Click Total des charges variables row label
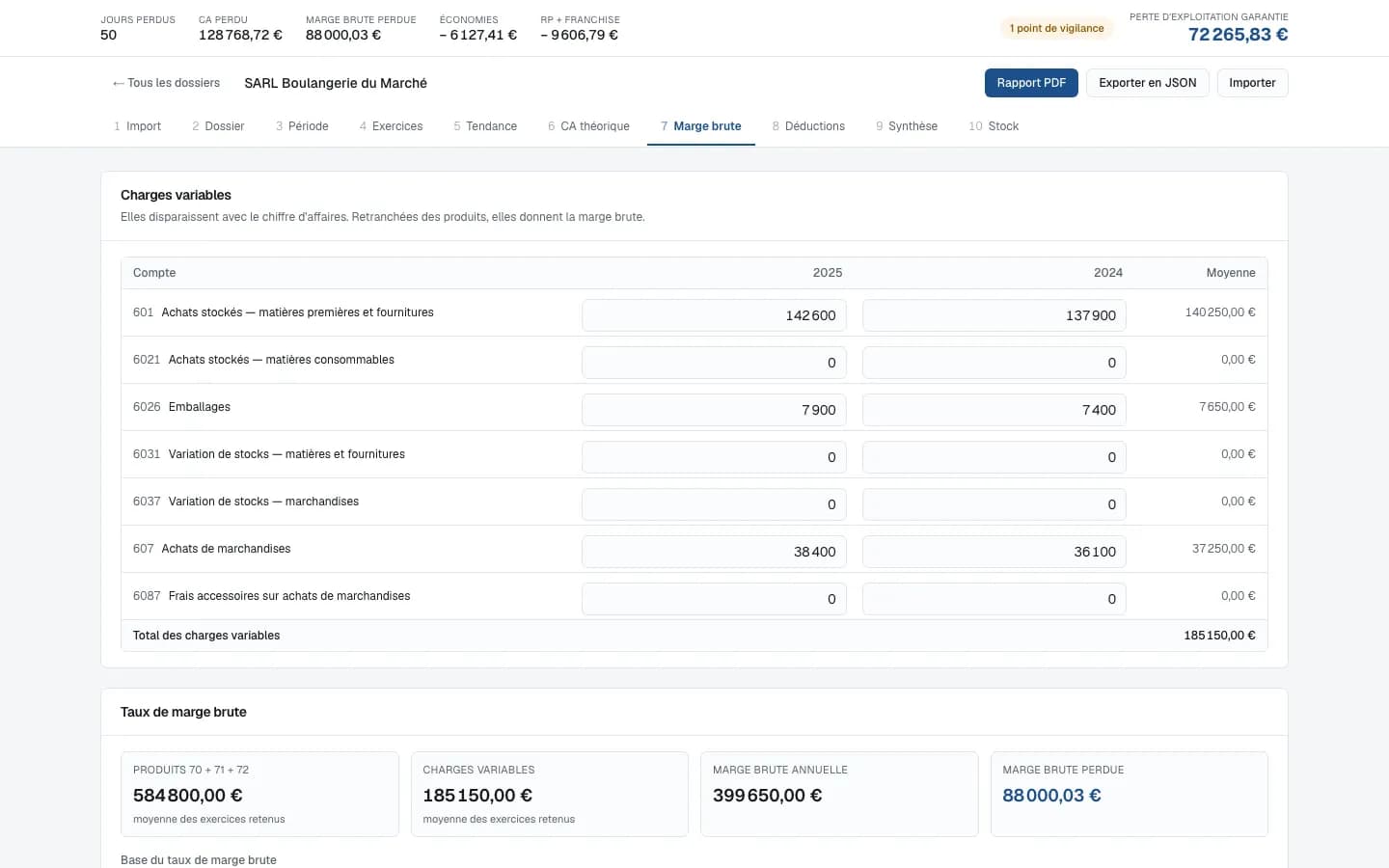1389x868 pixels. pyautogui.click(x=206, y=636)
